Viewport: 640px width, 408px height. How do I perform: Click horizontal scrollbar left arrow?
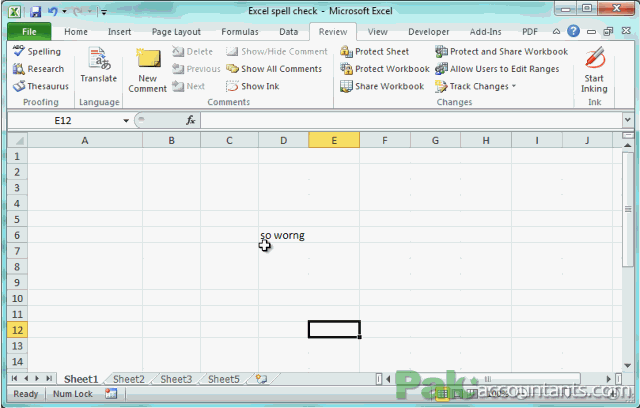(x=388, y=379)
